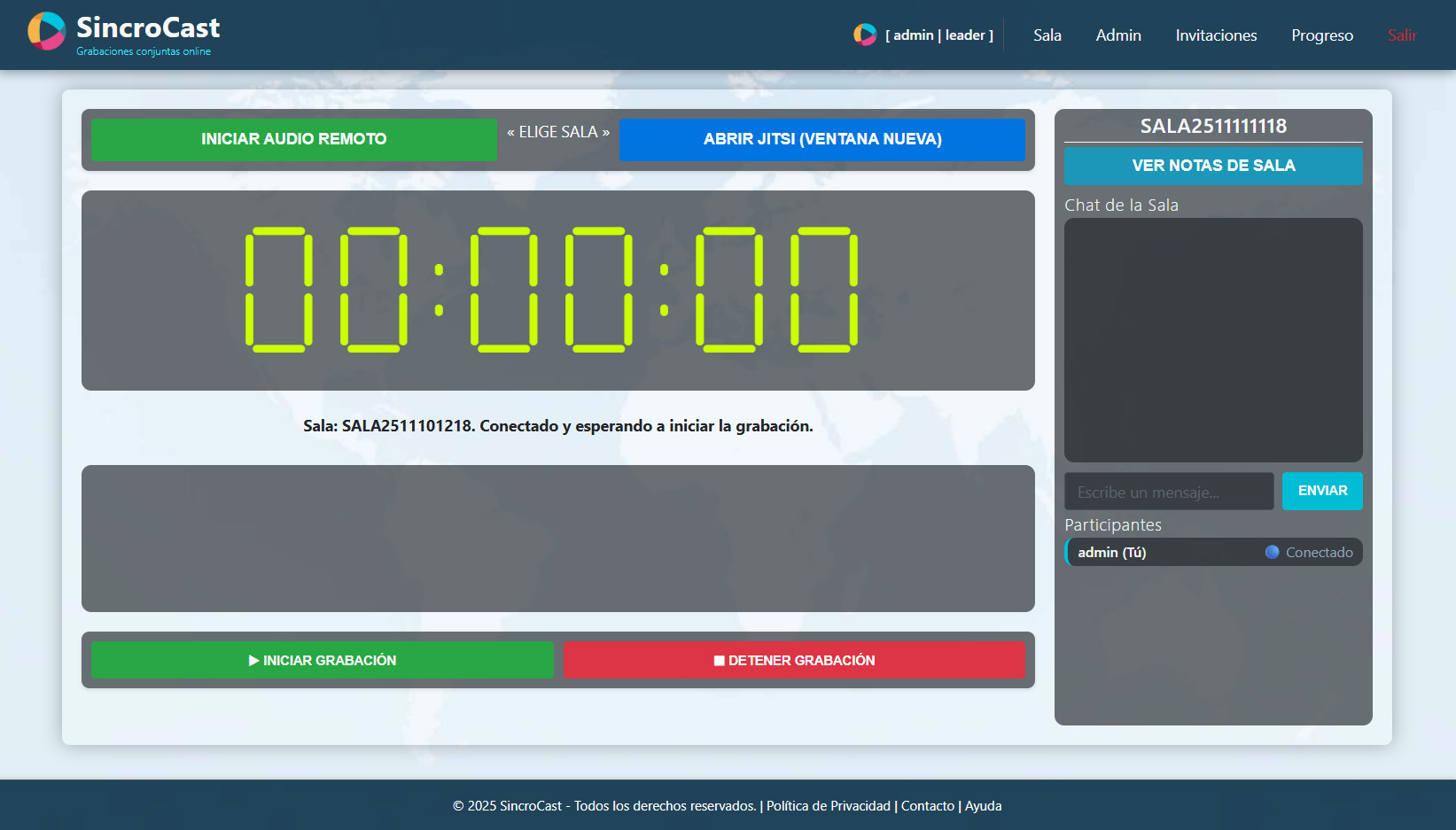Enable remote audio with Iniciar Audio Remoto
Screen dimensions: 1456x830
coord(293,139)
